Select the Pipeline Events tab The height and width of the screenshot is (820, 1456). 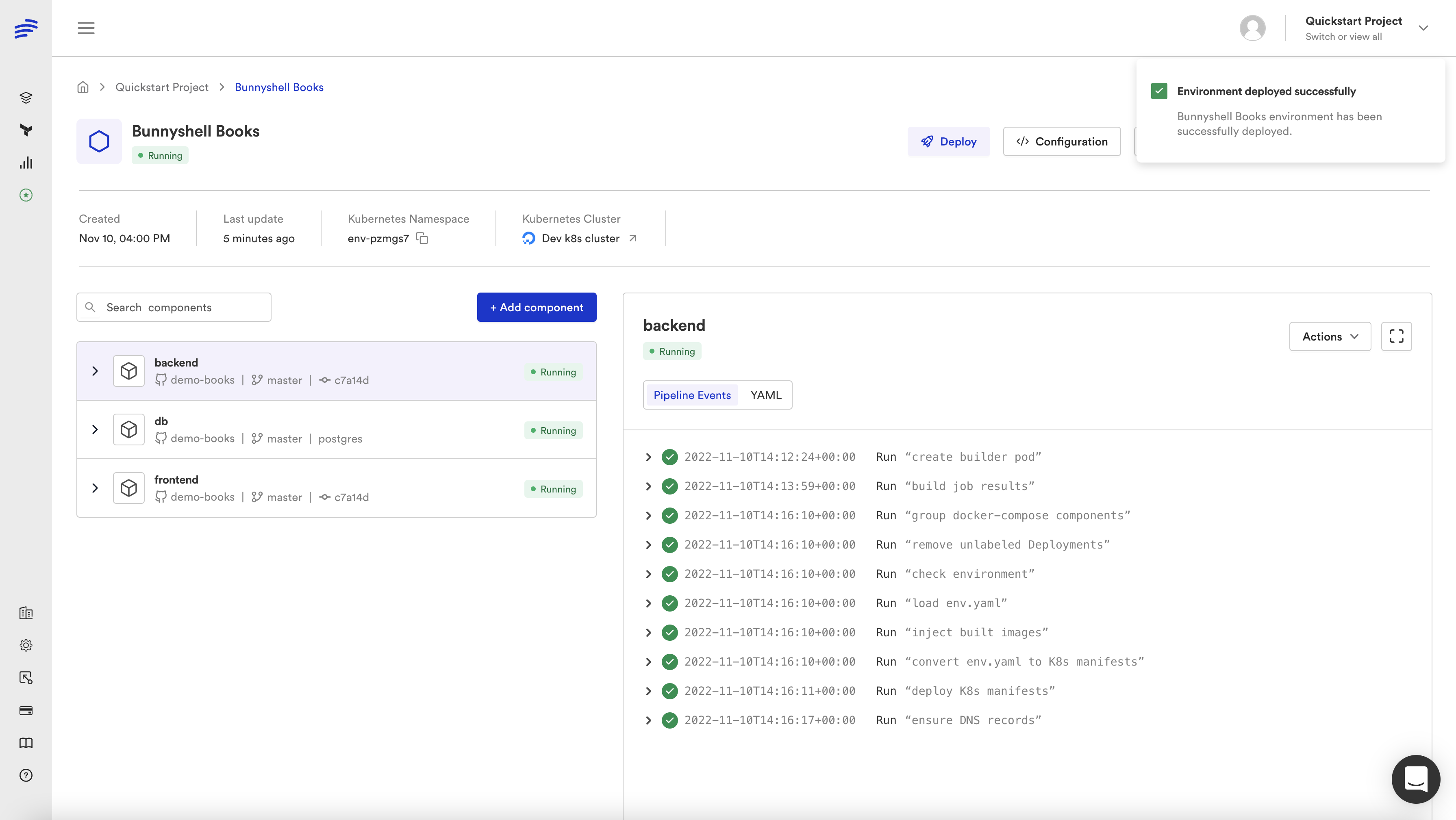pyautogui.click(x=692, y=395)
